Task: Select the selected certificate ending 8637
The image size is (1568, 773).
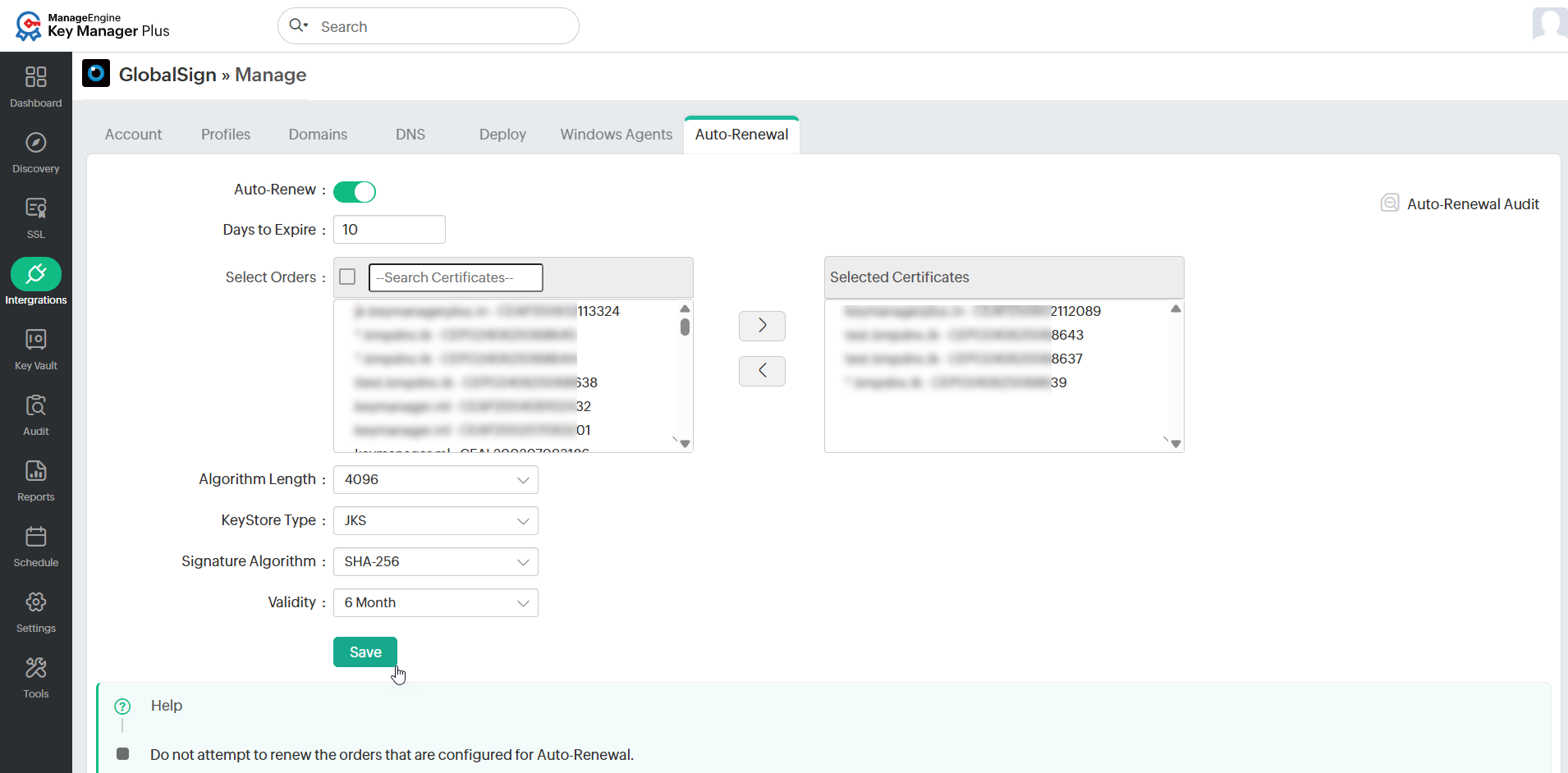Action: click(963, 359)
